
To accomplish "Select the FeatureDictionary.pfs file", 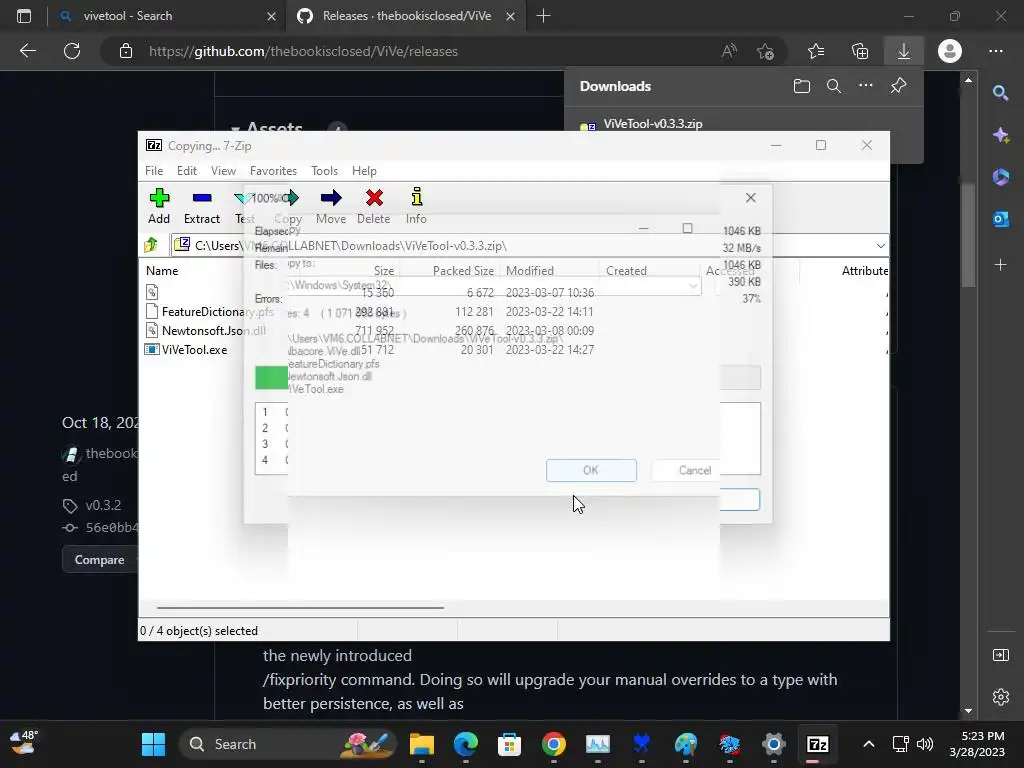I will [x=217, y=312].
